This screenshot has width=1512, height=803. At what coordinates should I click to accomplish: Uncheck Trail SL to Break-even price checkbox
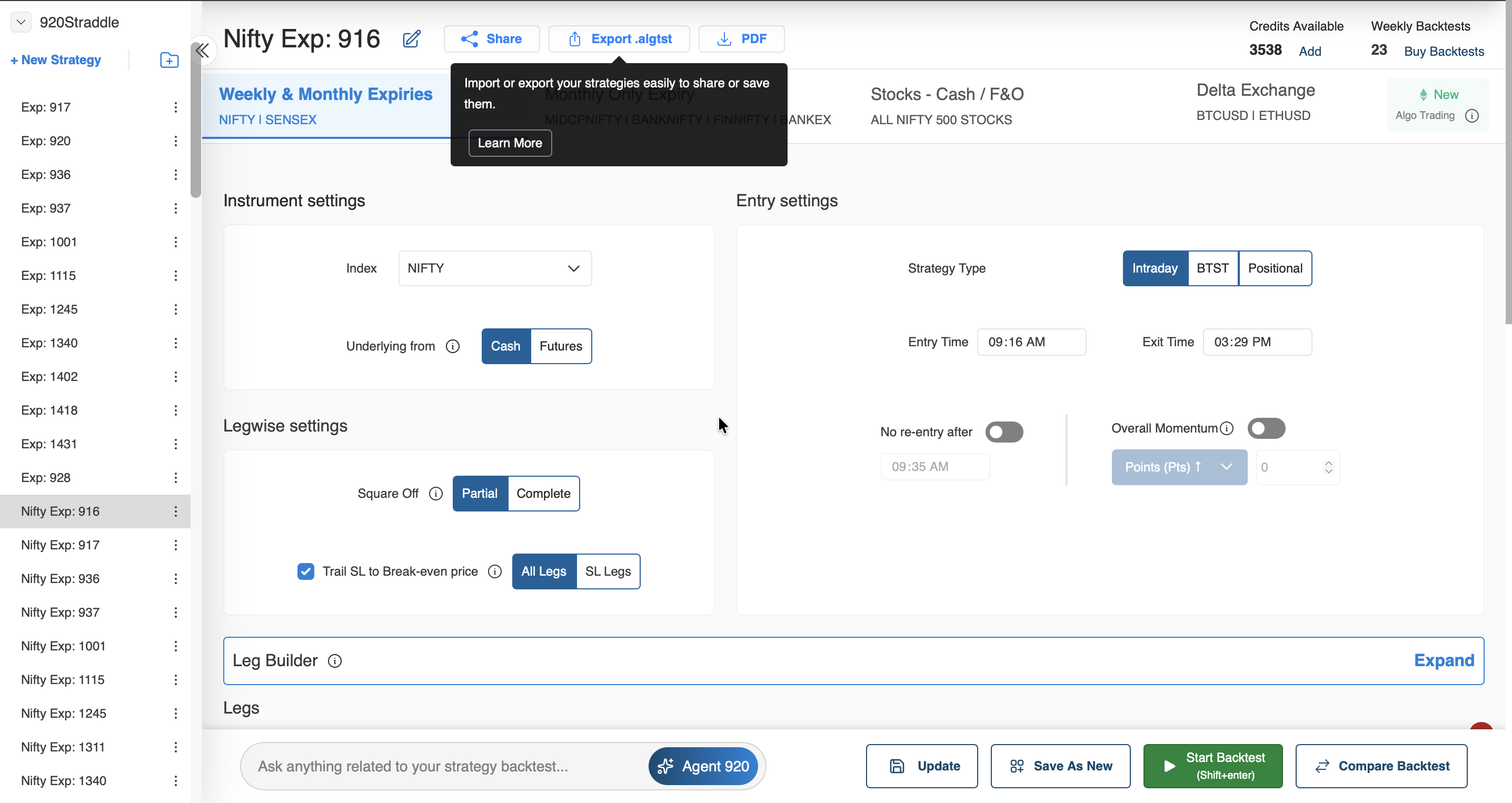306,571
